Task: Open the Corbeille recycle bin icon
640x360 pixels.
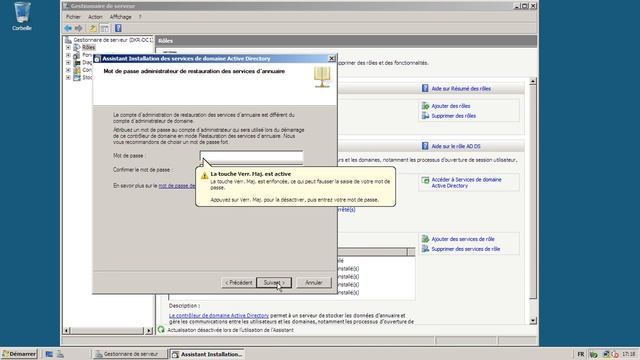Action: [22, 16]
